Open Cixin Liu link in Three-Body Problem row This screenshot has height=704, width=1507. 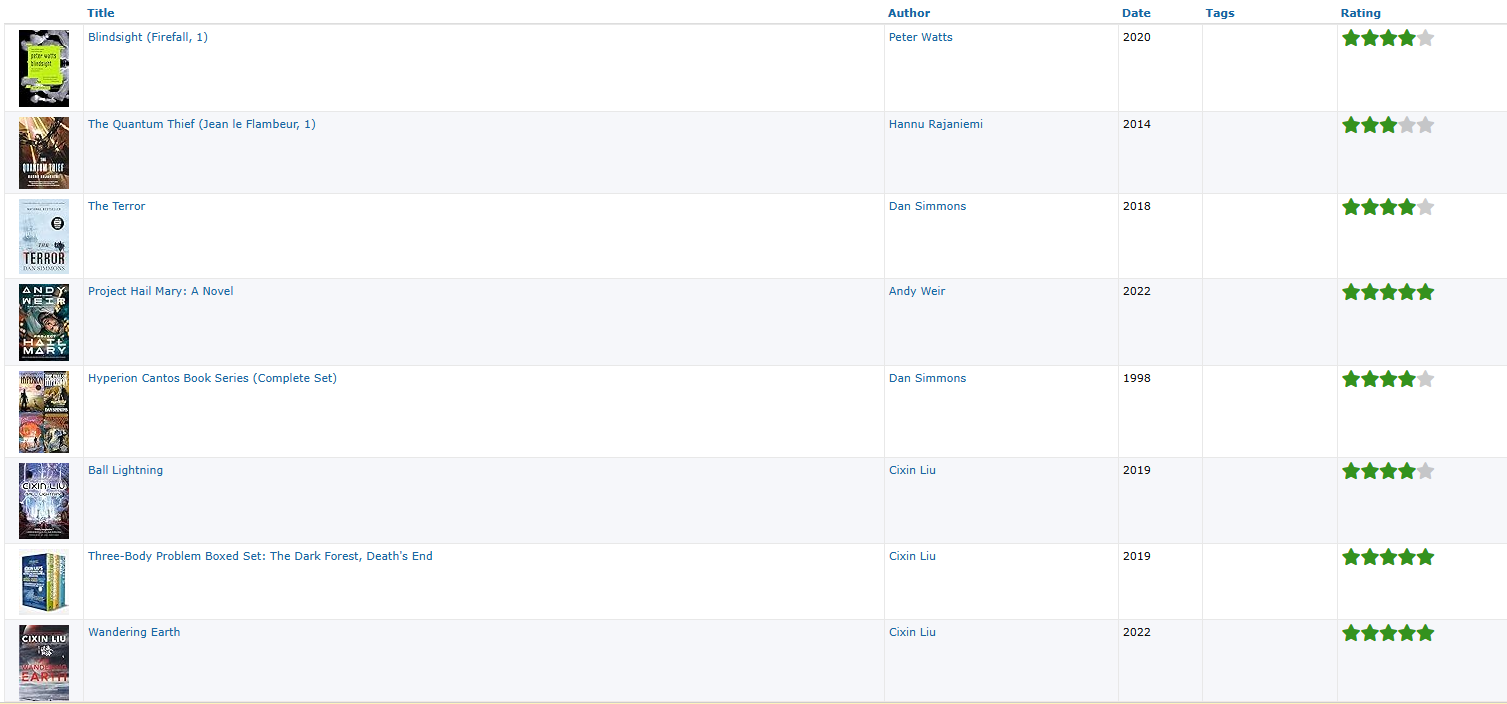(912, 556)
